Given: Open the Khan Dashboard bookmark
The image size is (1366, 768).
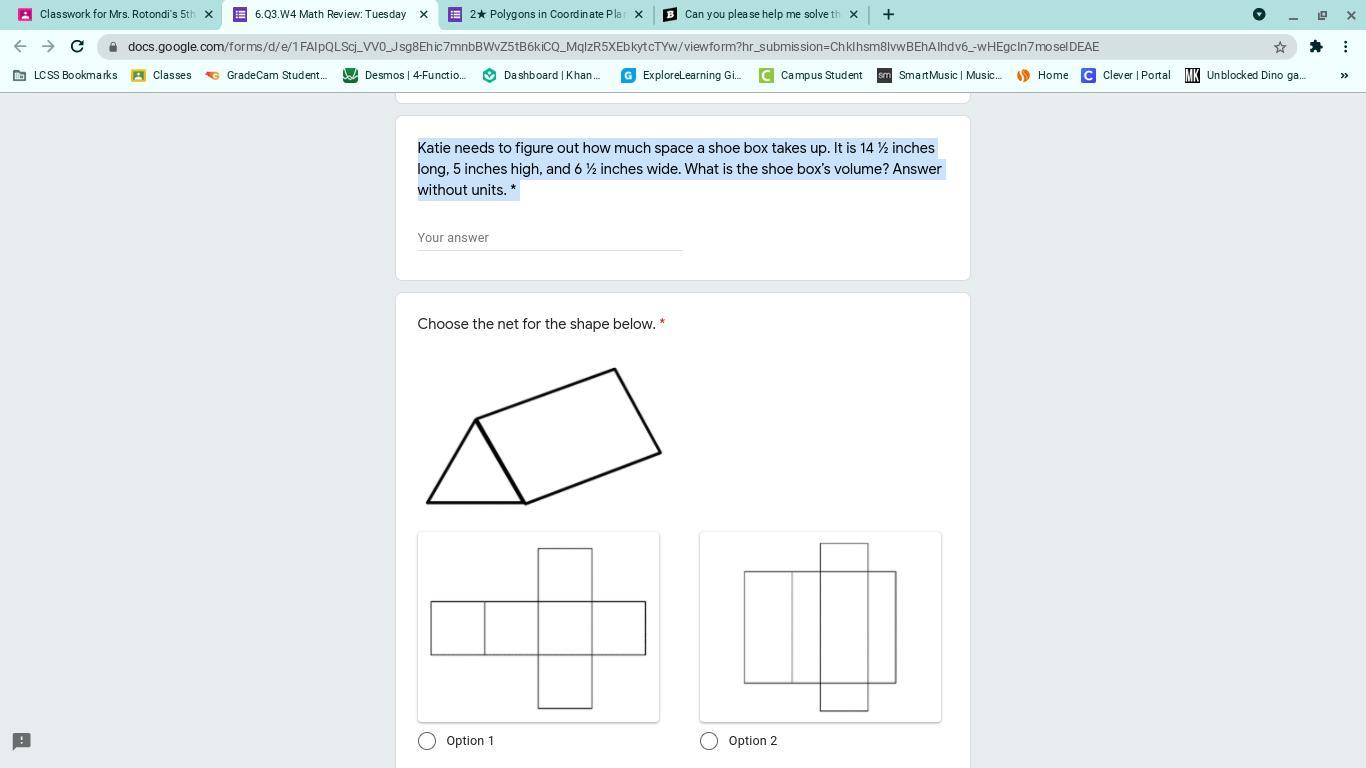Looking at the screenshot, I should pyautogui.click(x=541, y=75).
